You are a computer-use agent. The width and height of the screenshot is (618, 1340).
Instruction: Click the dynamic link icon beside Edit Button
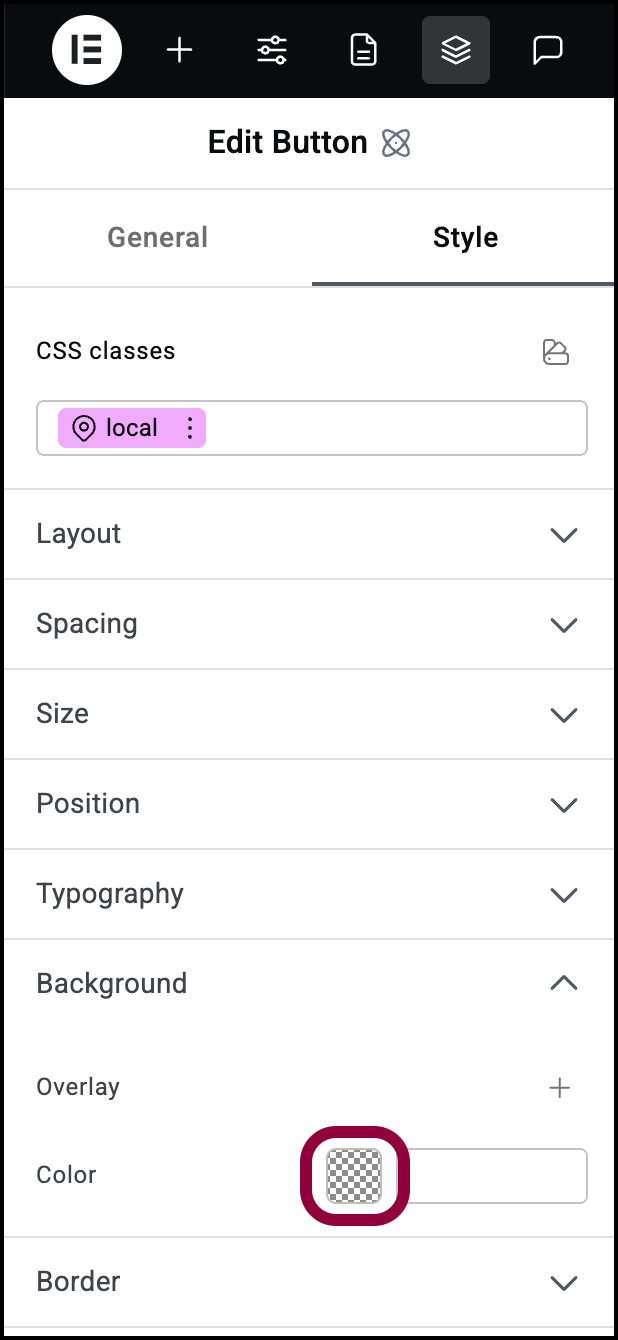pos(396,143)
